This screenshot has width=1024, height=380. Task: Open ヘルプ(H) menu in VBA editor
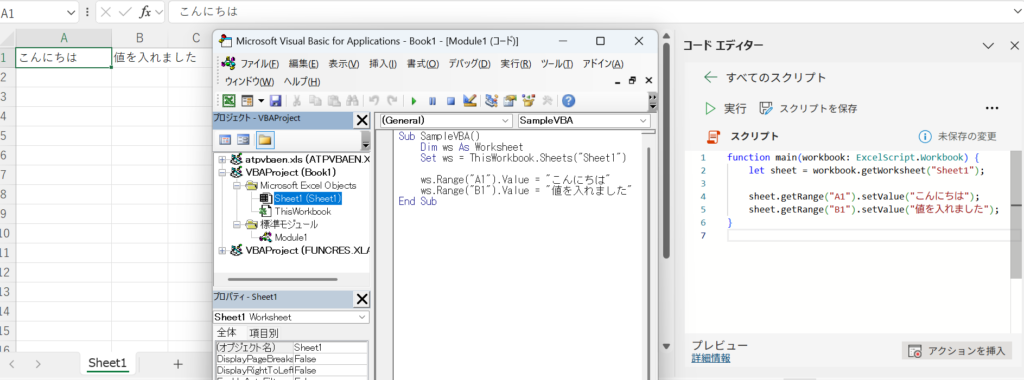(302, 82)
